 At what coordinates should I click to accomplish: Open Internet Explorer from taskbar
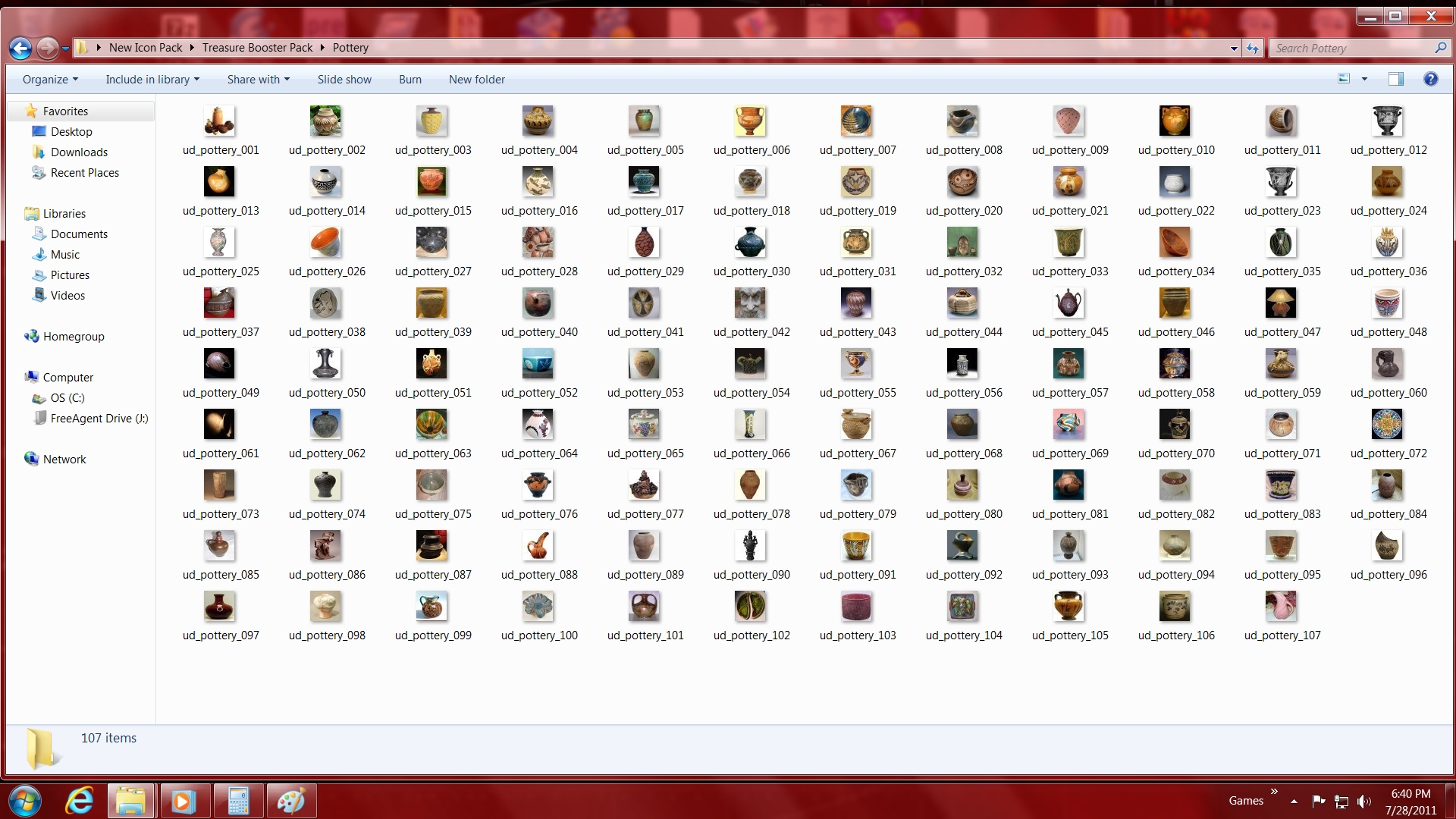coord(80,801)
